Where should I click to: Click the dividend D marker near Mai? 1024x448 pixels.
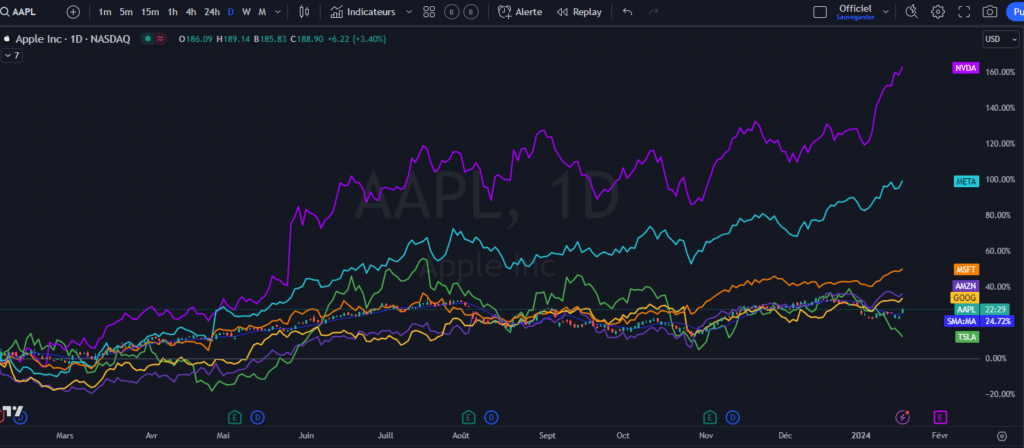tap(258, 417)
